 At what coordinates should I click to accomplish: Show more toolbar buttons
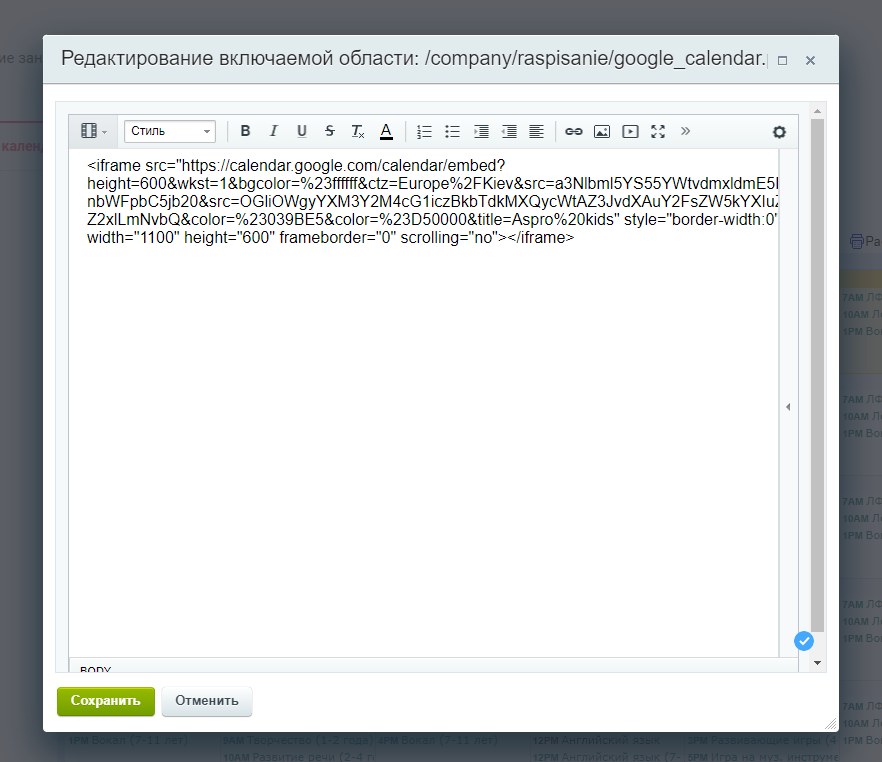point(685,131)
